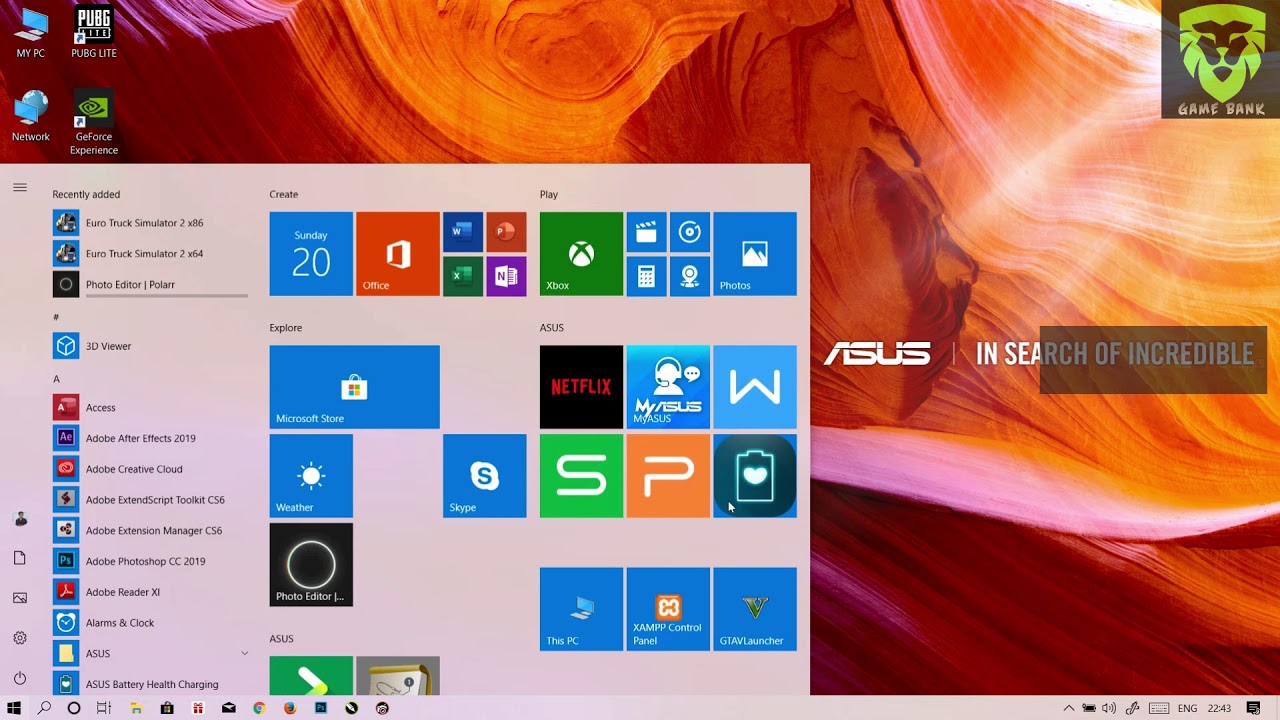Open Adobe Creative Cloud entry
This screenshot has height=720, width=1280.
click(x=150, y=469)
